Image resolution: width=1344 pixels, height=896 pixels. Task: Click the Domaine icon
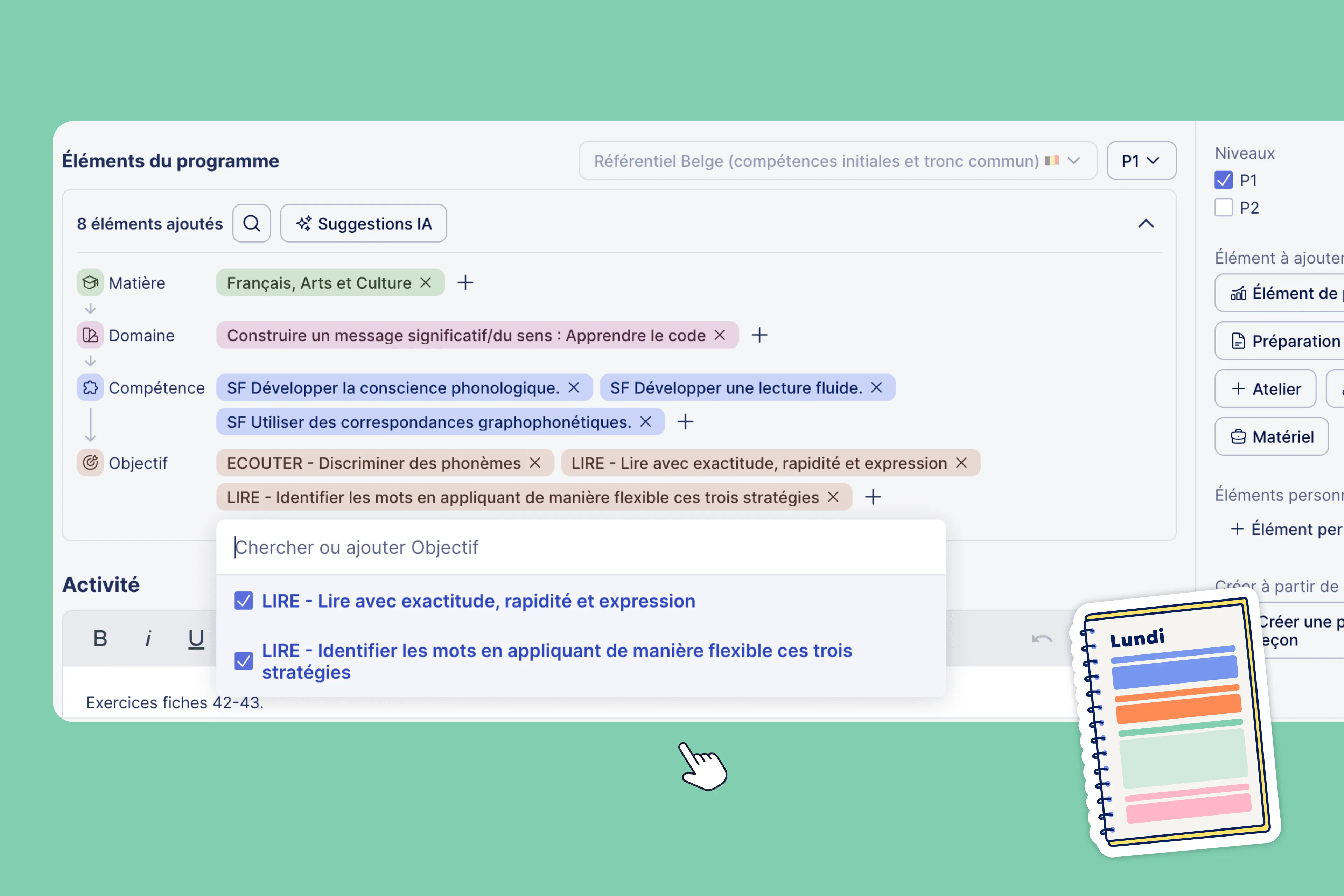90,335
